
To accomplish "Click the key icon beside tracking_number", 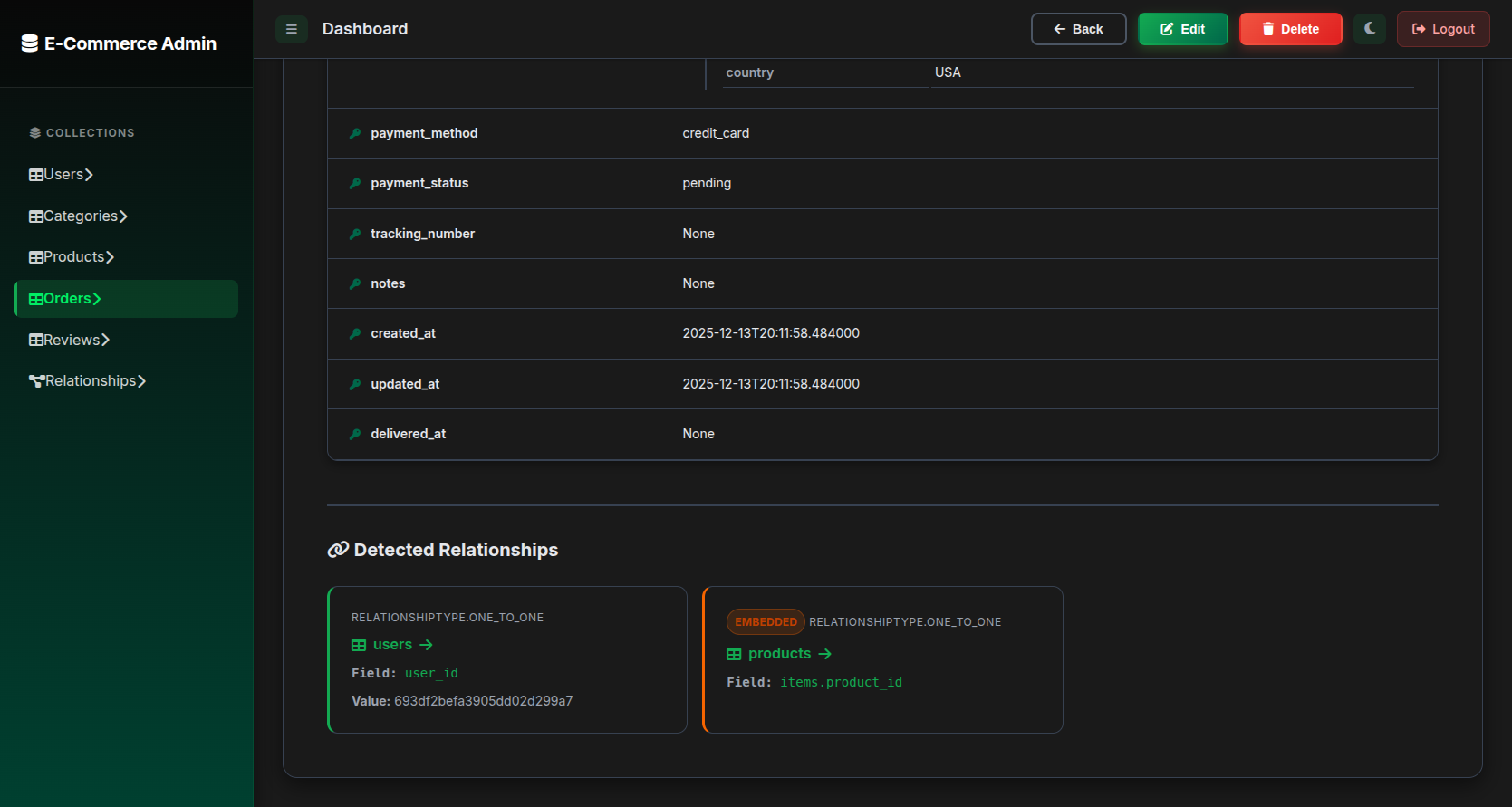I will coord(355,234).
